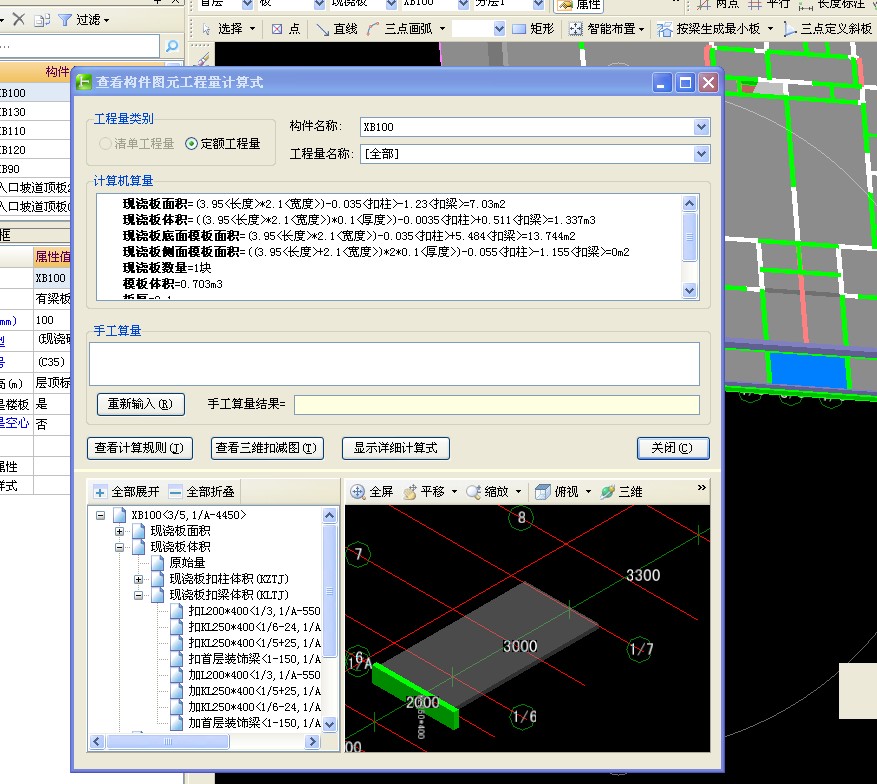877x784 pixels.
Task: Open the 平移 dropdown arrow
Action: (x=454, y=492)
